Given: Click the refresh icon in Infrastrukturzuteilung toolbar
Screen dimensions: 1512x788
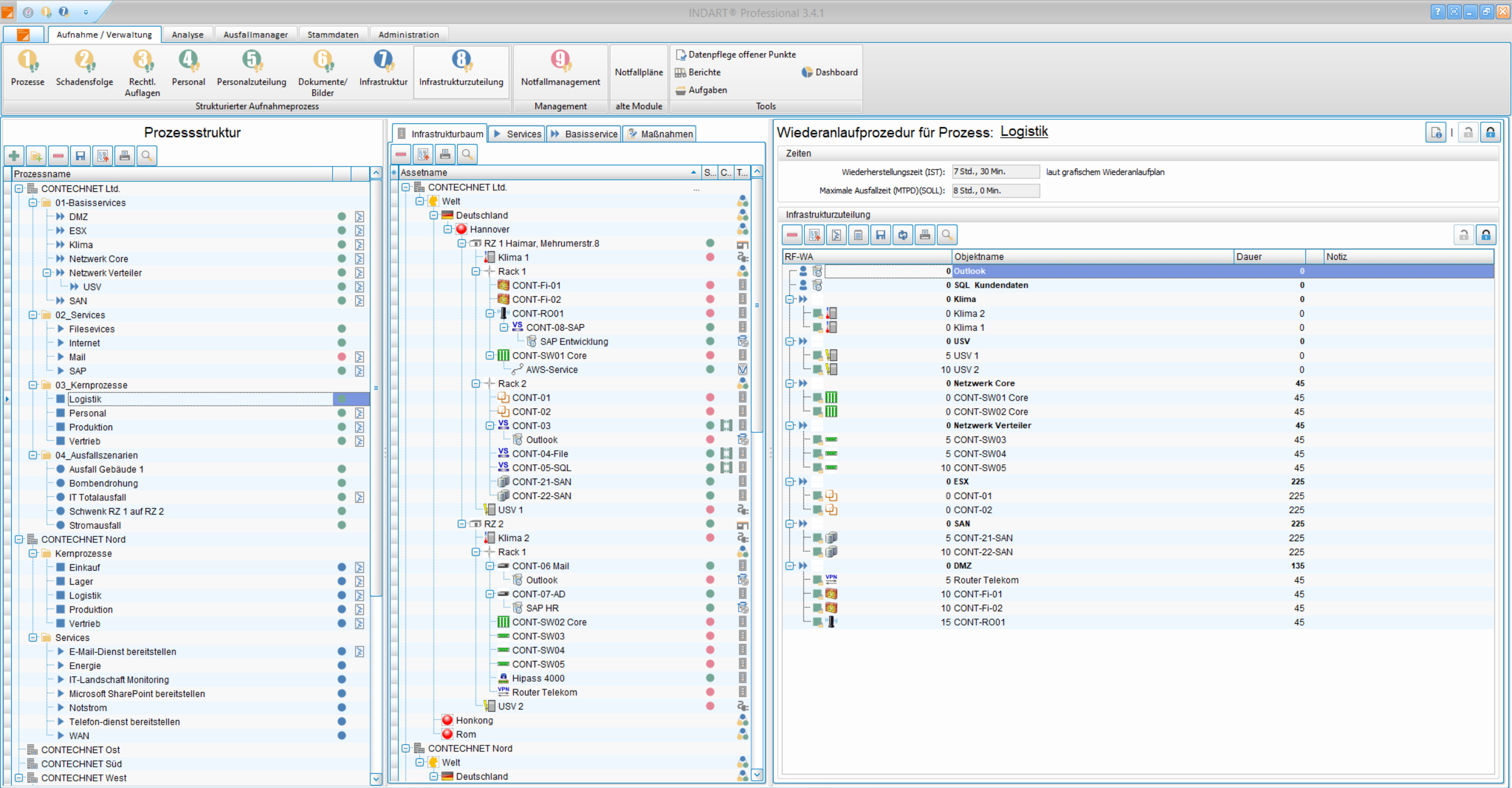Looking at the screenshot, I should (x=902, y=235).
